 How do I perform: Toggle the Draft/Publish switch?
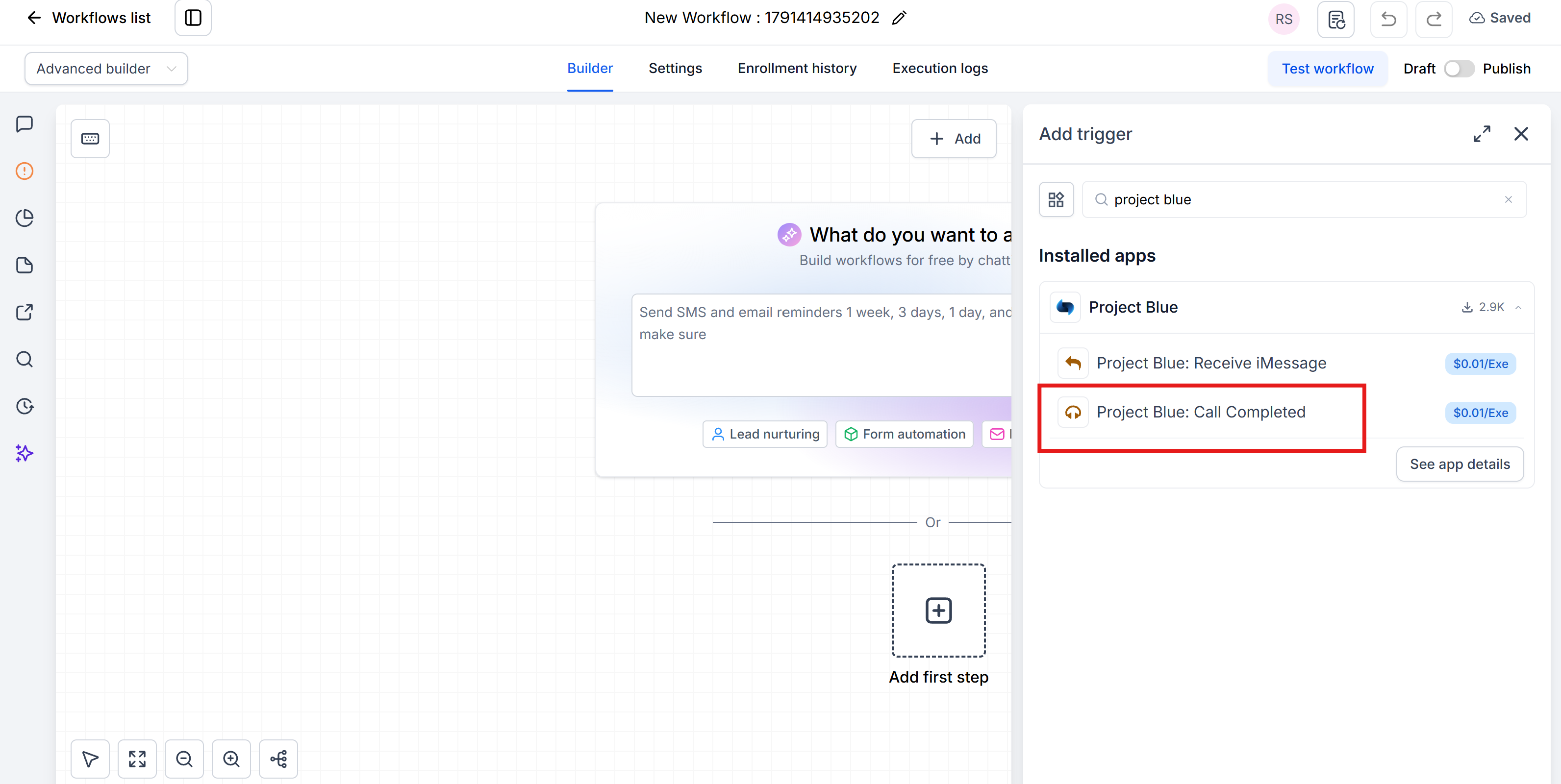1459,69
